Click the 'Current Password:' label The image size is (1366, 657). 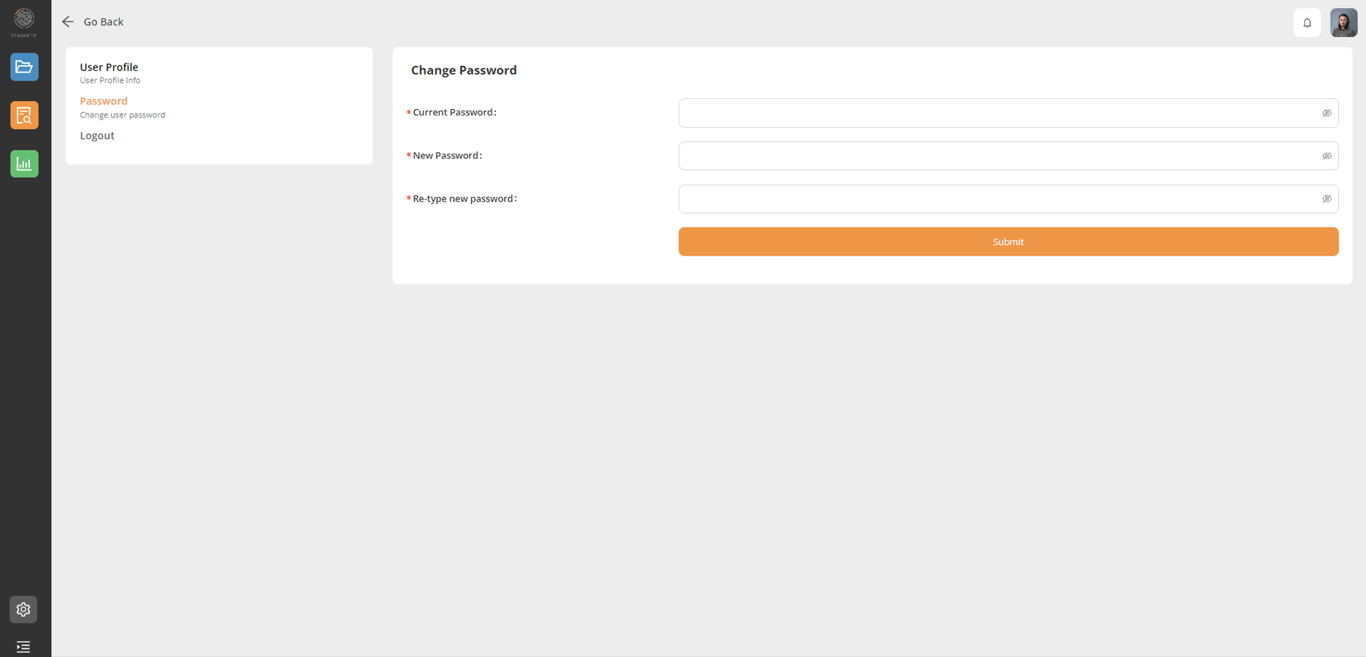pyautogui.click(x=455, y=113)
